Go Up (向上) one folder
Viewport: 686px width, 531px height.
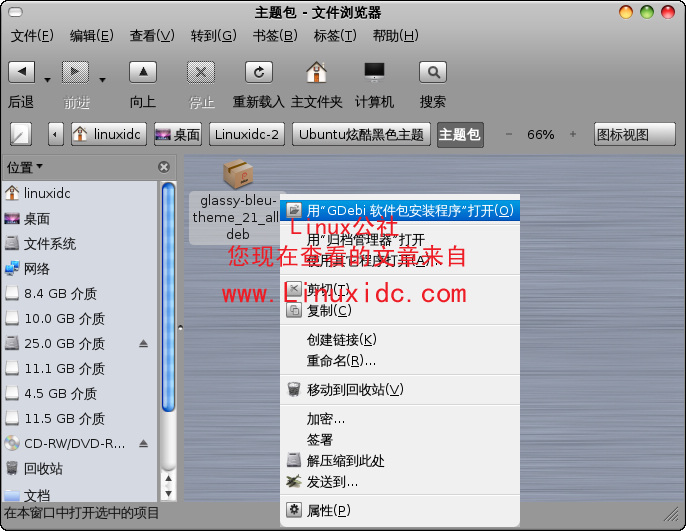[143, 72]
